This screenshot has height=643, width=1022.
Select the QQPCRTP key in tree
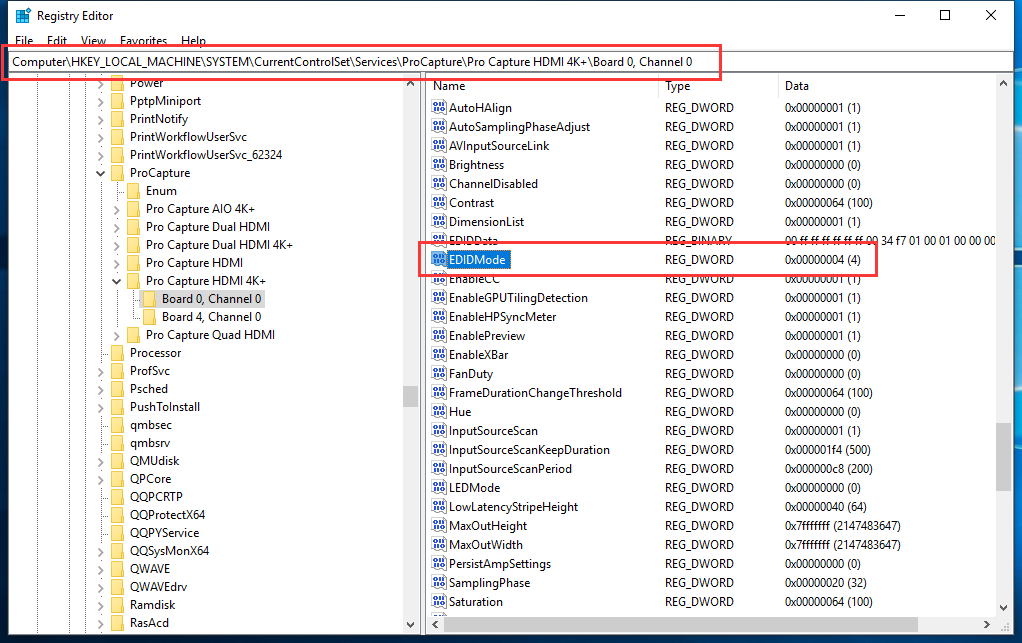click(156, 496)
